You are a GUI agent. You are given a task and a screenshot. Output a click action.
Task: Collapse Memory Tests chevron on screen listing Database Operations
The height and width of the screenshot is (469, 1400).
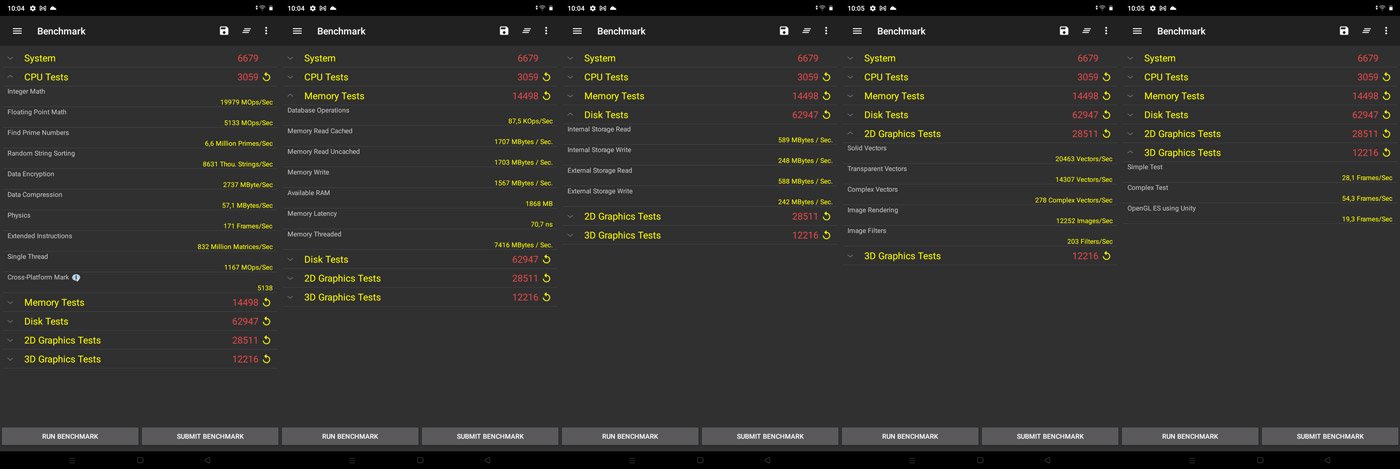point(291,96)
